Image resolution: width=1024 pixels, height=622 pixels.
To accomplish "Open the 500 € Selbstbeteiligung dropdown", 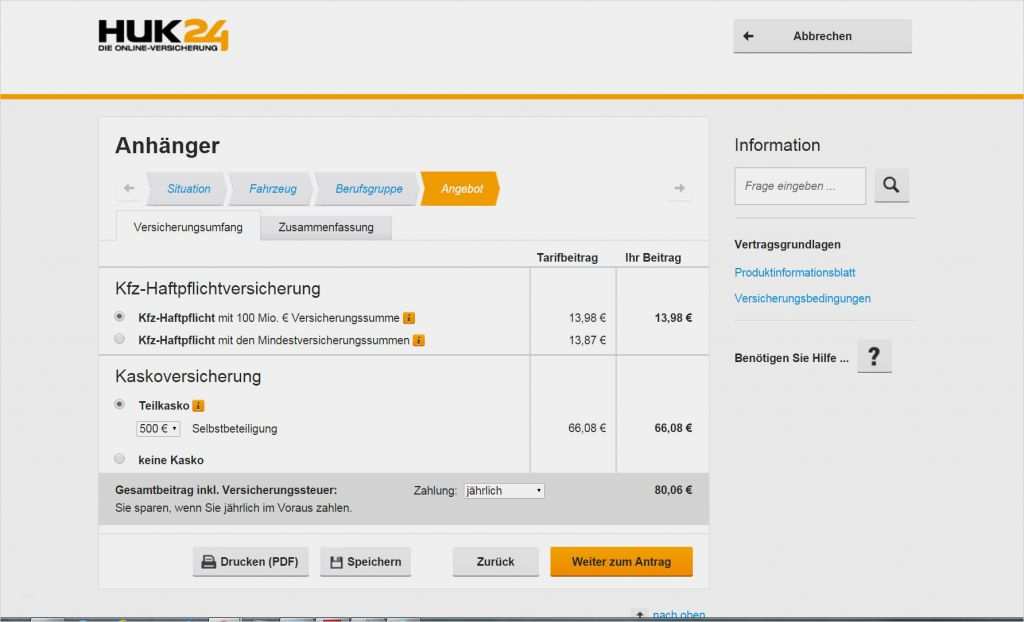I will pos(158,428).
